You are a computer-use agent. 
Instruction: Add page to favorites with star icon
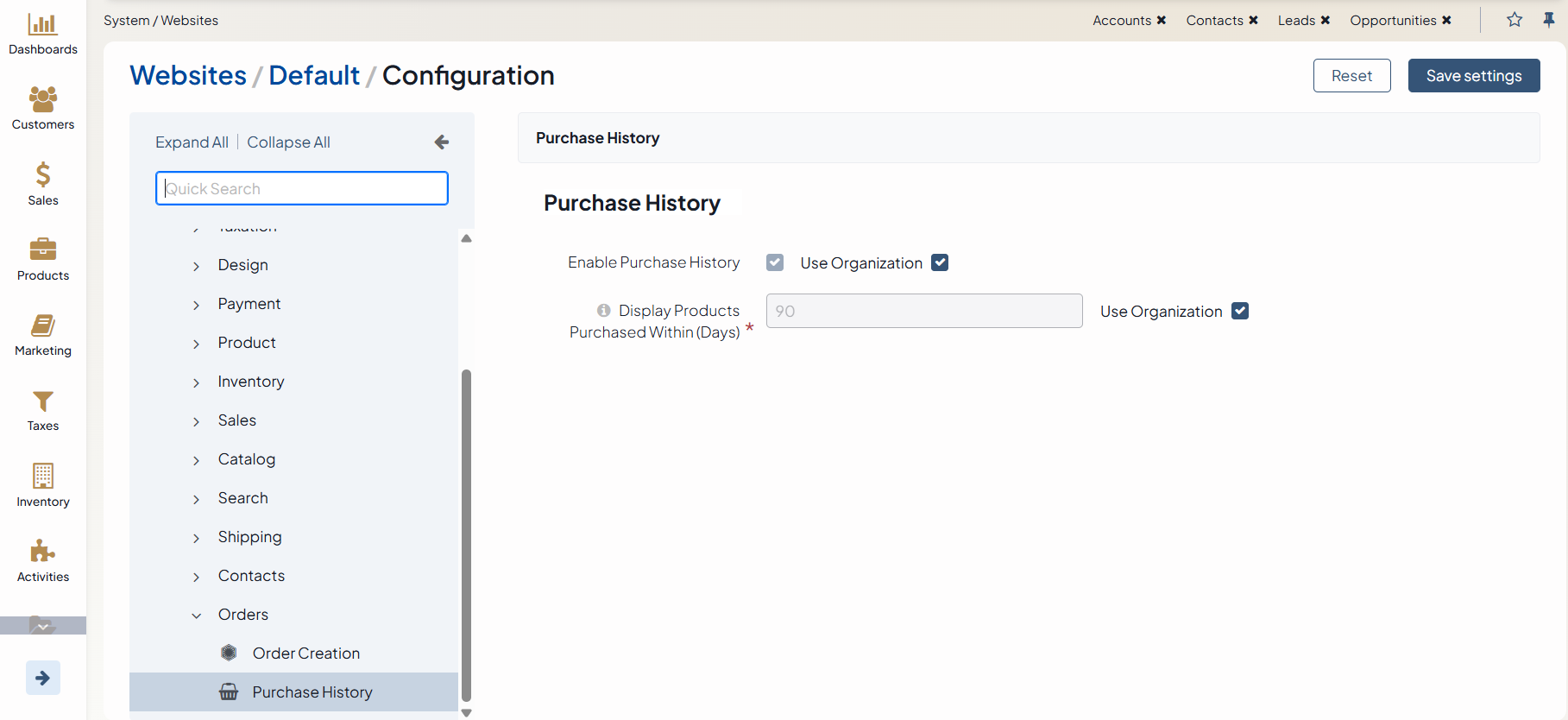(x=1514, y=20)
